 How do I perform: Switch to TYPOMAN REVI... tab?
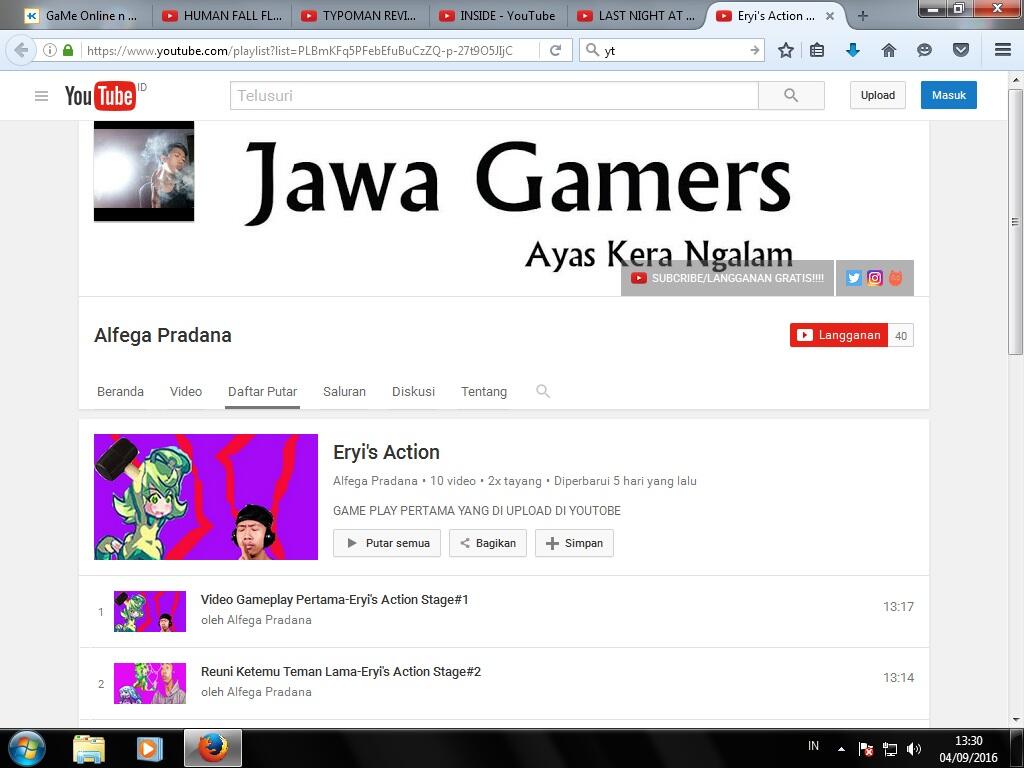click(x=359, y=16)
